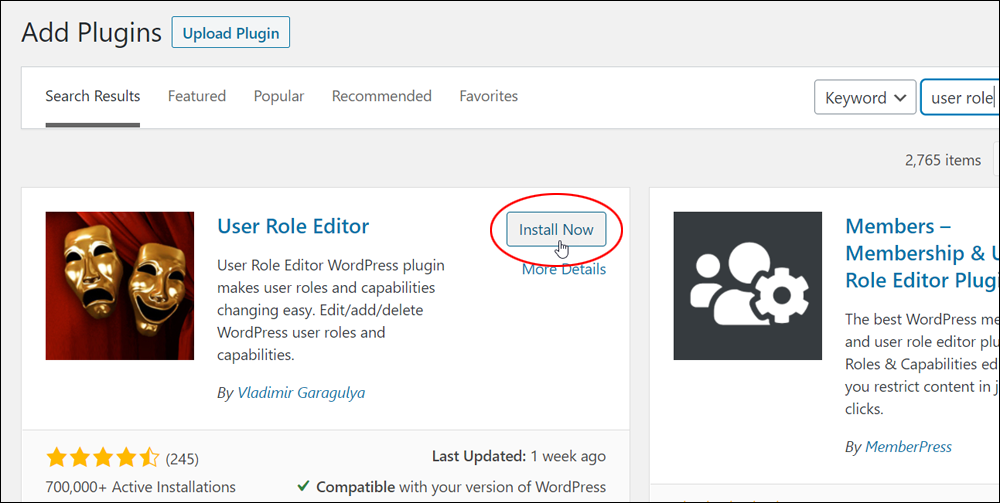This screenshot has width=1000, height=503.
Task: Open the User Role Editor title link
Action: pos(293,226)
